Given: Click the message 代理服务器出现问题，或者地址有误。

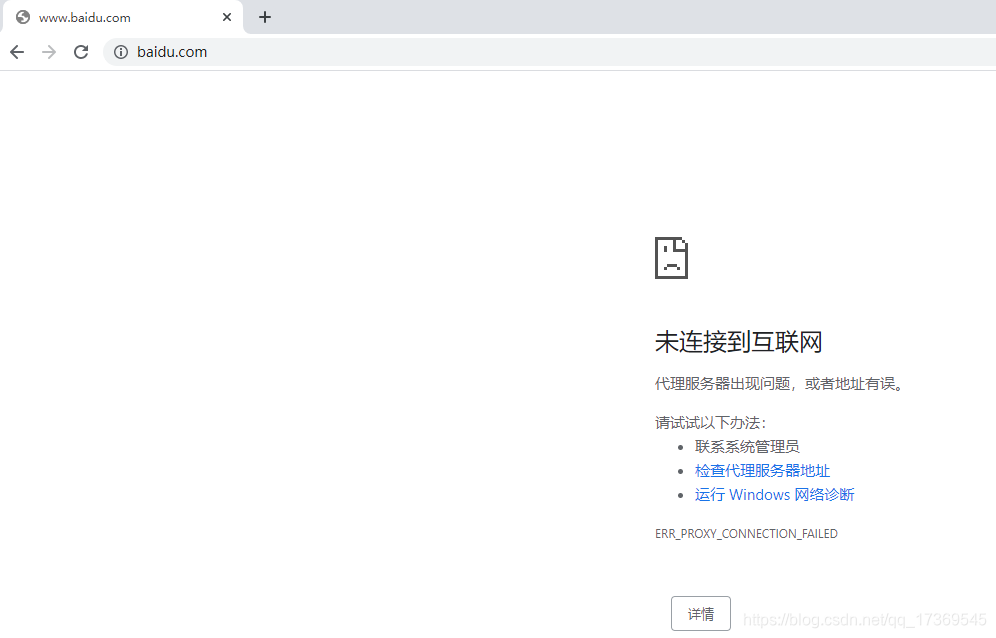Looking at the screenshot, I should [x=779, y=384].
